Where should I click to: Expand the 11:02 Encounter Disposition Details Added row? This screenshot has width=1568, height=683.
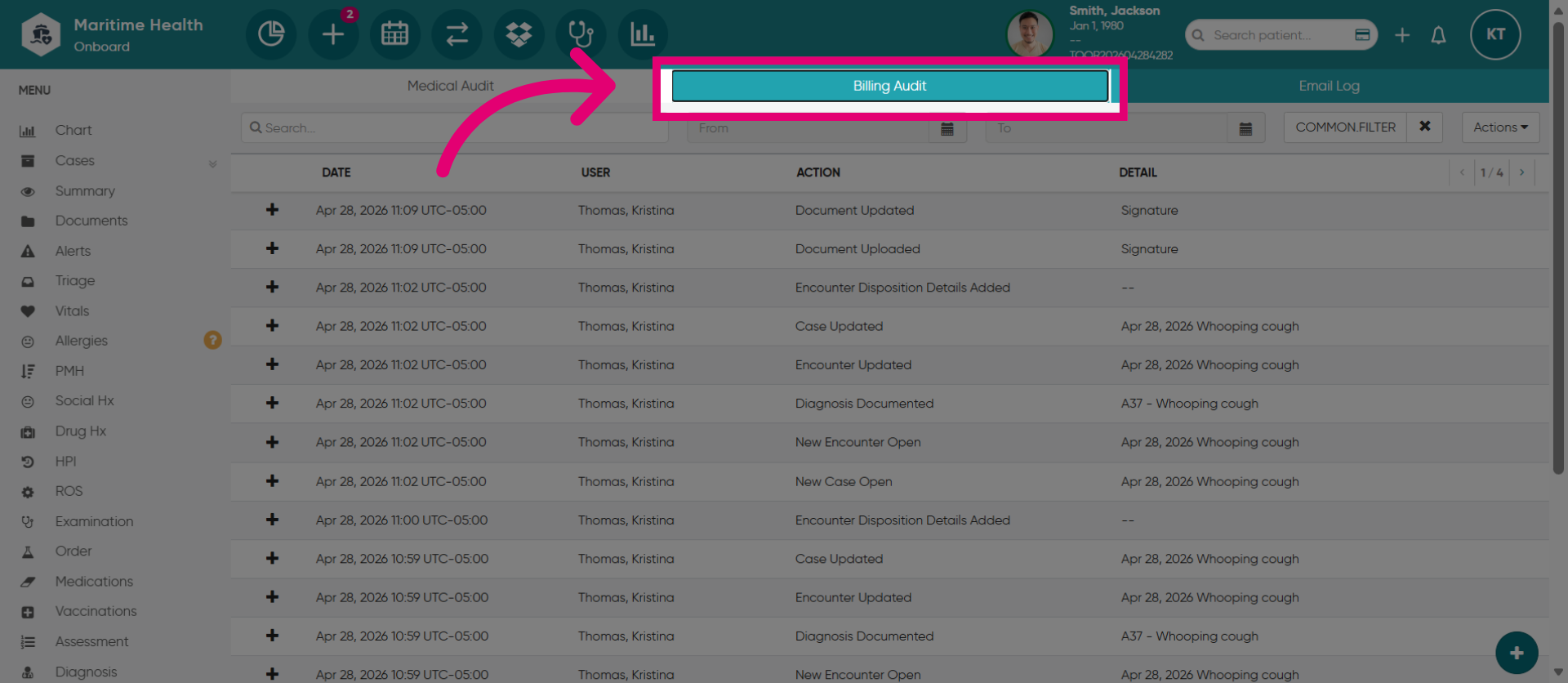(x=272, y=288)
